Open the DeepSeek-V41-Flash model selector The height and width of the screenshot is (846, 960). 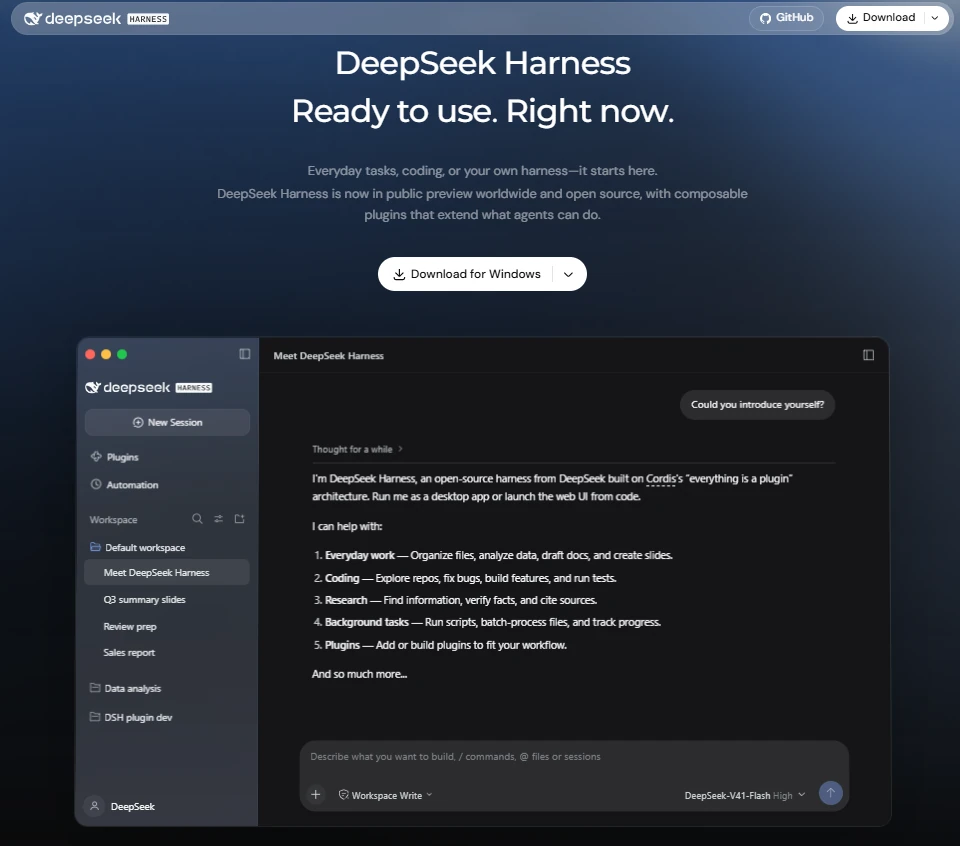click(744, 795)
